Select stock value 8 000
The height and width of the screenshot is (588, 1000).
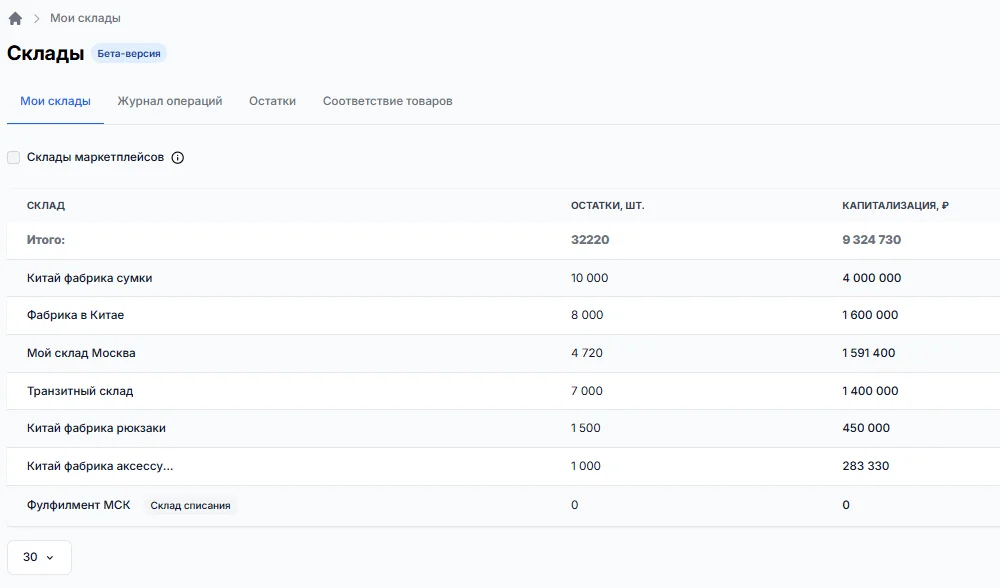point(587,315)
